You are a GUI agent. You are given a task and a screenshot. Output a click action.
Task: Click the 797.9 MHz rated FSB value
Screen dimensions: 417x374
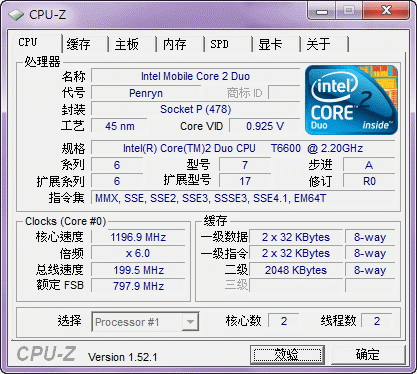138,286
